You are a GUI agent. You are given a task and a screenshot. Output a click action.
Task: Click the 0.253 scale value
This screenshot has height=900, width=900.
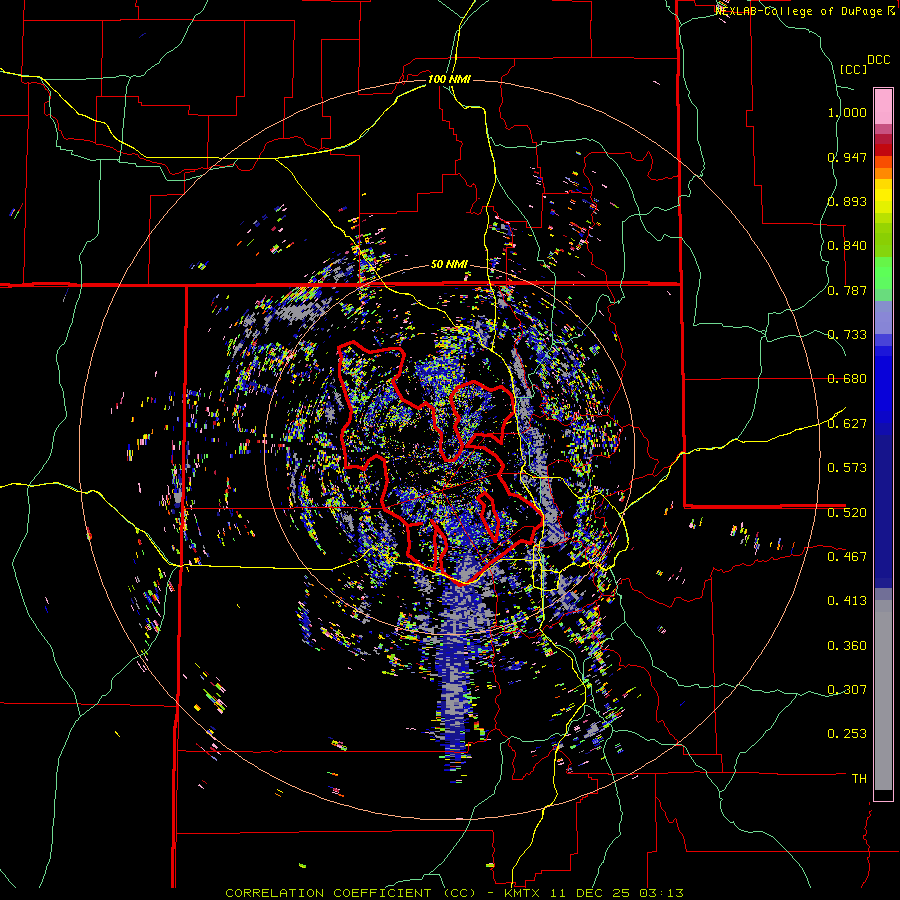pos(847,734)
